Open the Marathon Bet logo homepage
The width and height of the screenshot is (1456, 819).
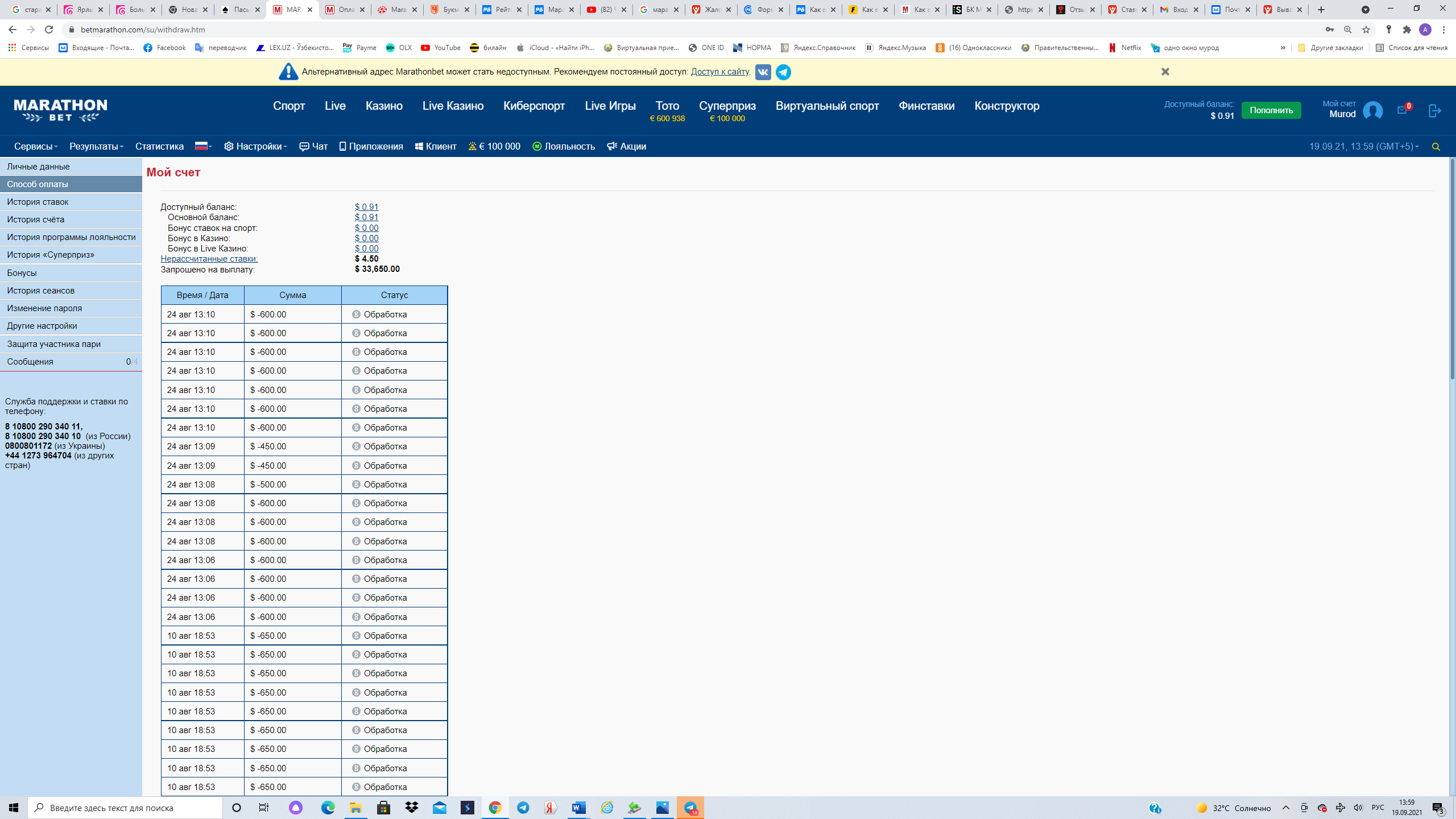(60, 110)
